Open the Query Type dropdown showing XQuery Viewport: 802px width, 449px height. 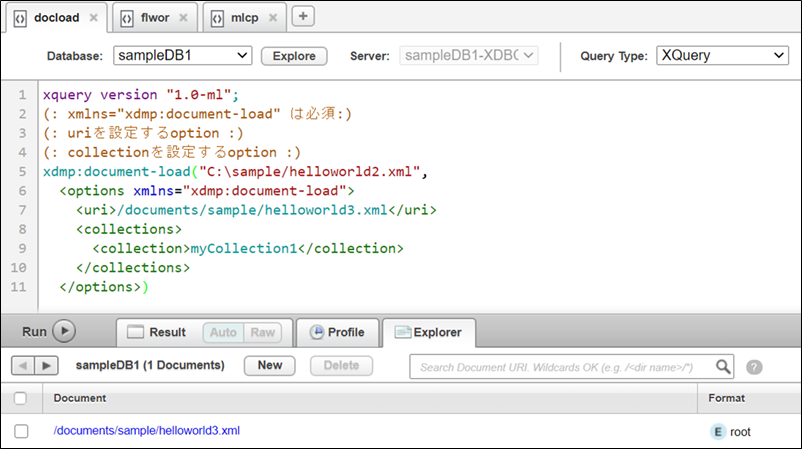click(722, 55)
